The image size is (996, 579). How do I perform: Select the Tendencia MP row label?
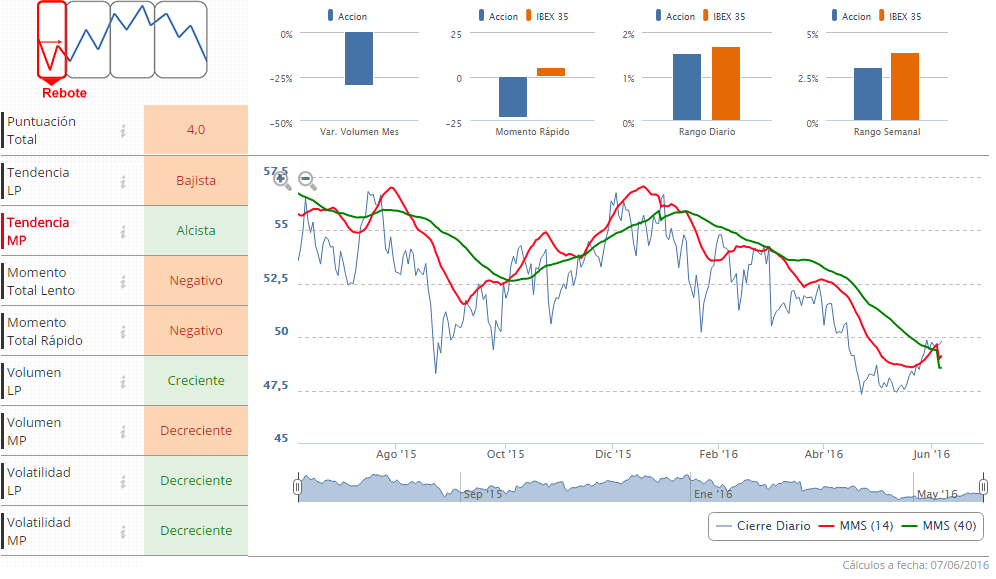tap(38, 231)
